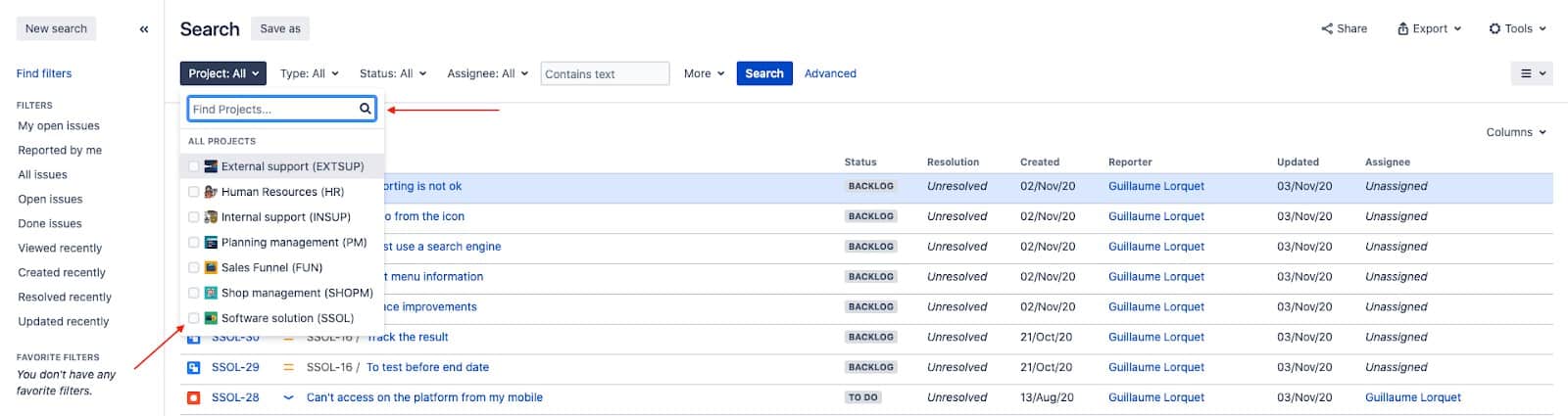Click the Internal support project avatar icon
This screenshot has width=1568, height=416.
[211, 217]
